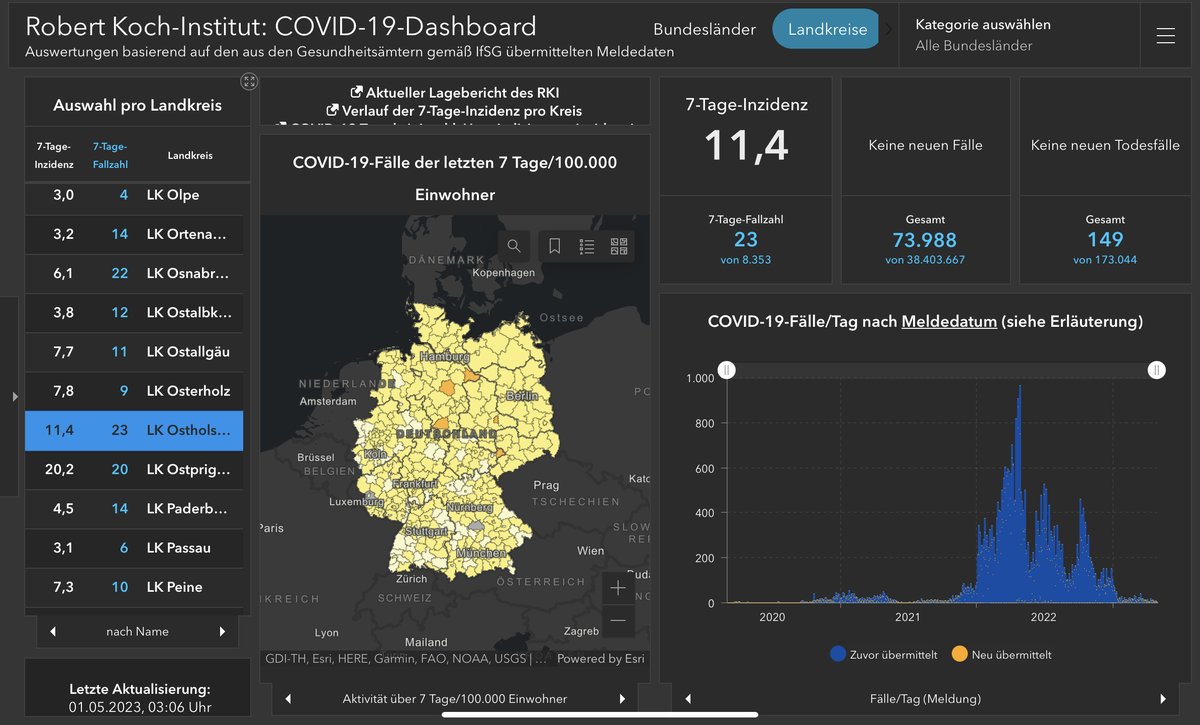Viewport: 1200px width, 725px height.
Task: Expand the district list panel to fullscreen
Action: pyautogui.click(x=249, y=81)
